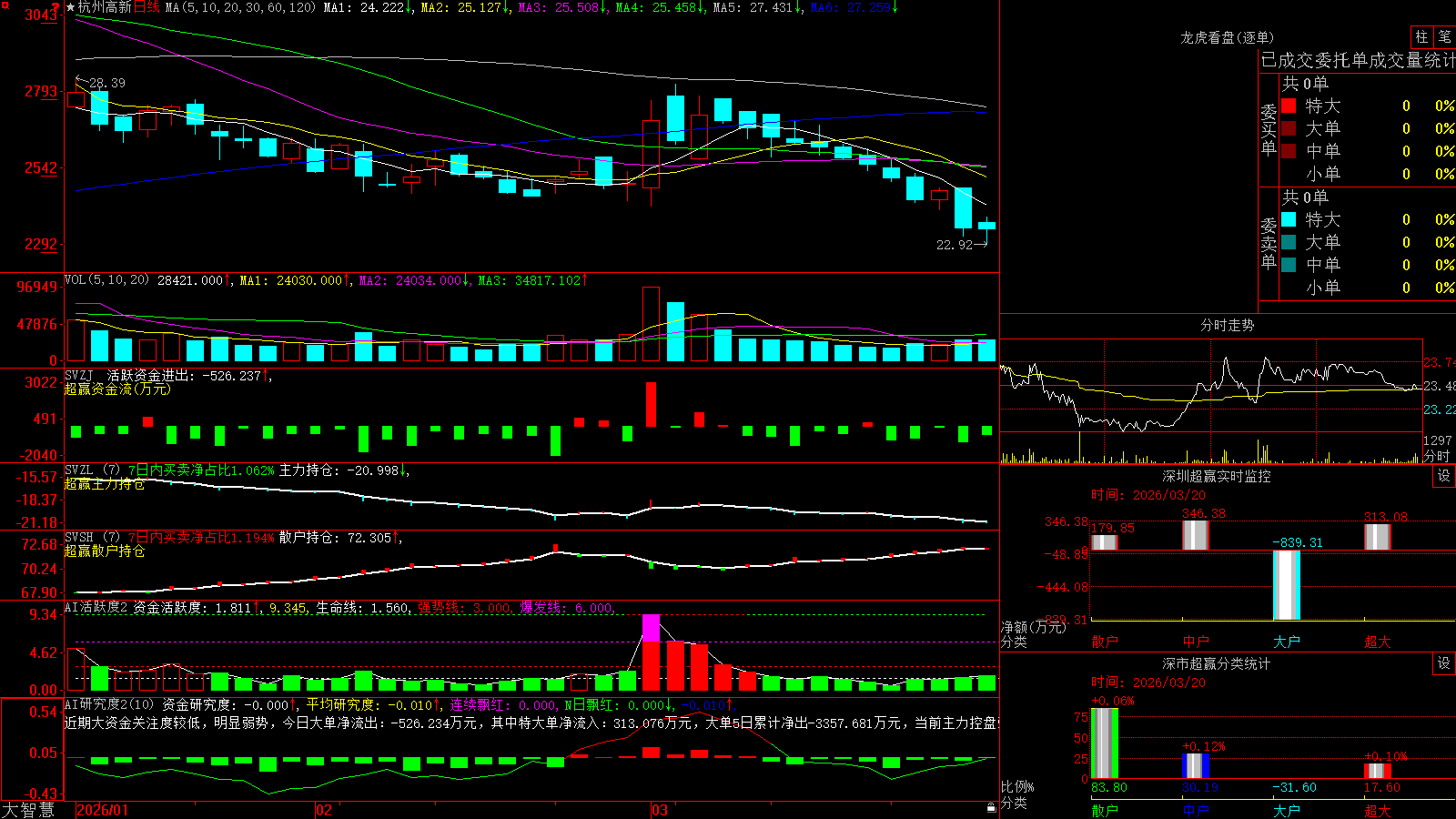Open VOL(5,10,20) indicator parameters
This screenshot has height=819, width=1456.
tap(106, 280)
